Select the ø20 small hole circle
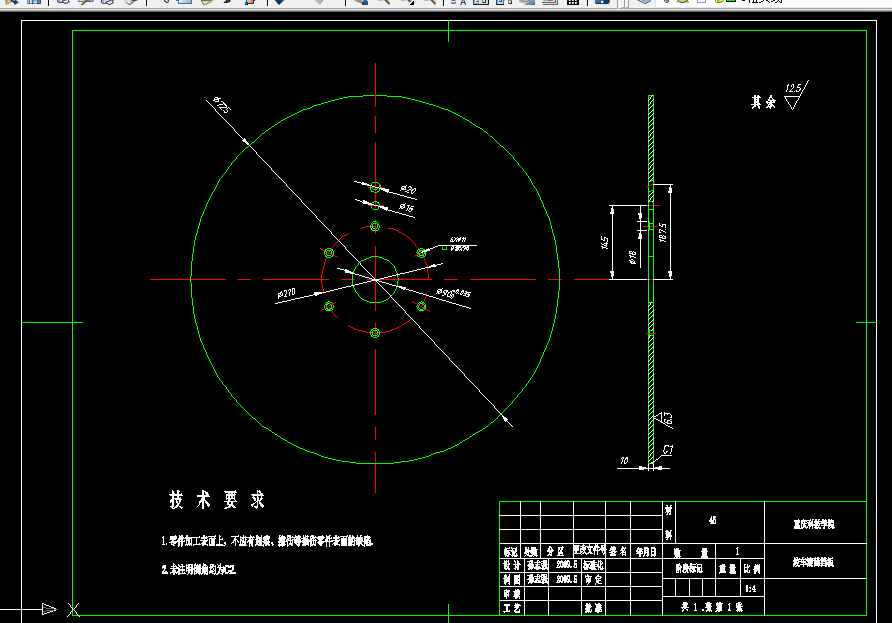 tap(375, 187)
